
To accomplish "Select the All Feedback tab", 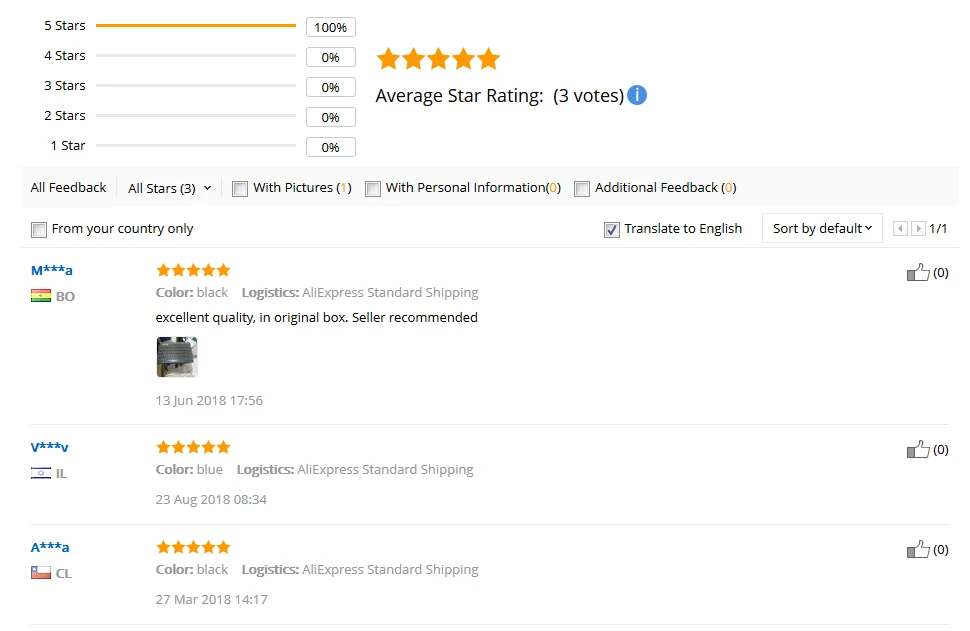I will [68, 188].
